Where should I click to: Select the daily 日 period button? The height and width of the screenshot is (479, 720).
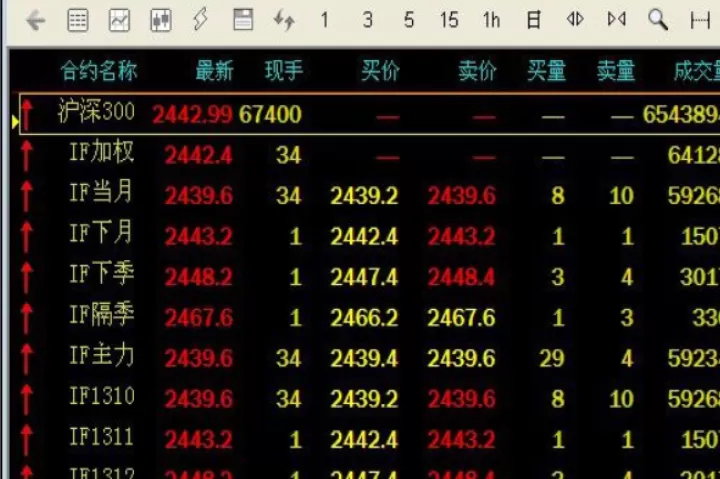533,20
